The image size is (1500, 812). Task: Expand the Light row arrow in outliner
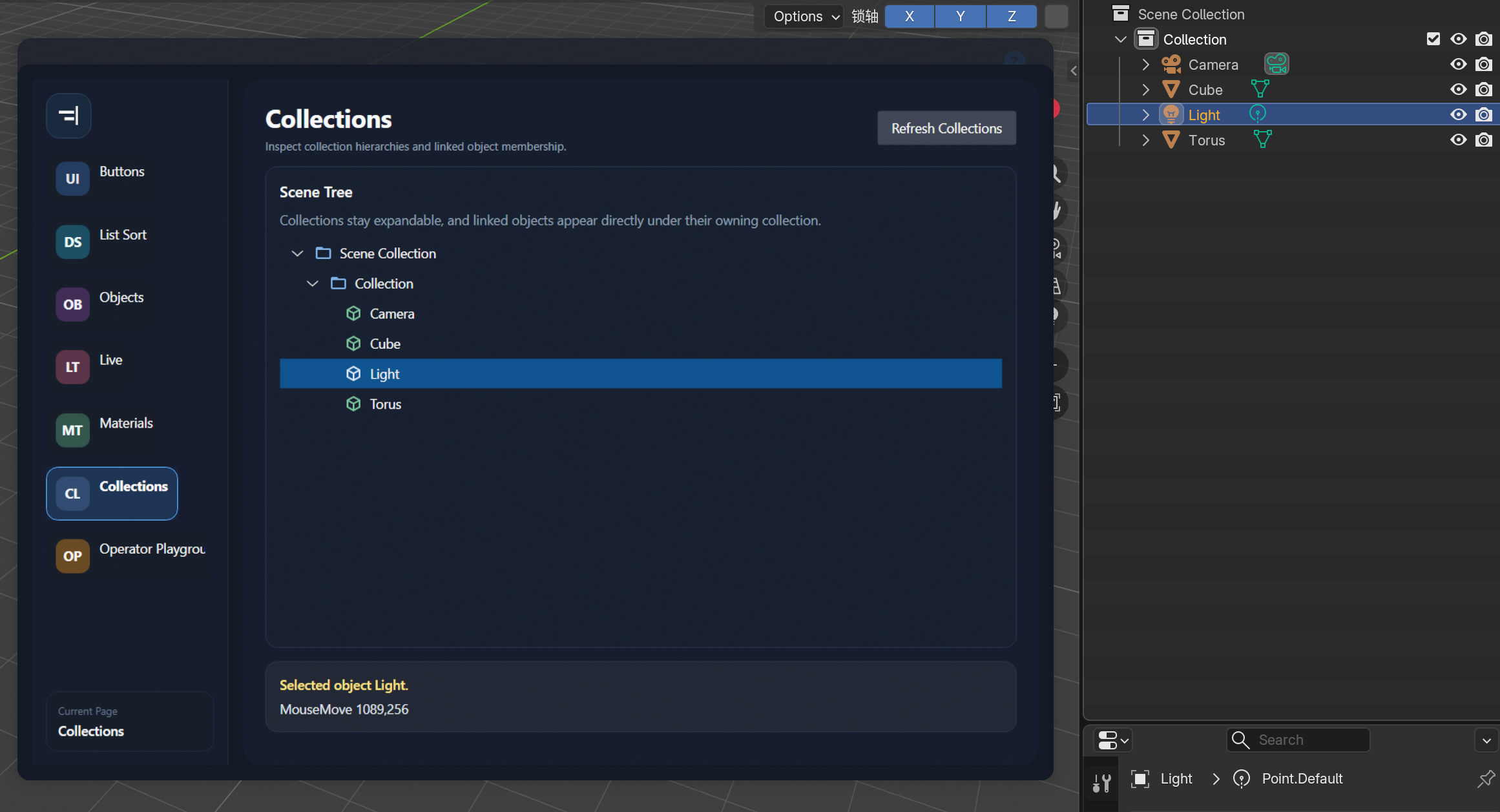[1146, 114]
